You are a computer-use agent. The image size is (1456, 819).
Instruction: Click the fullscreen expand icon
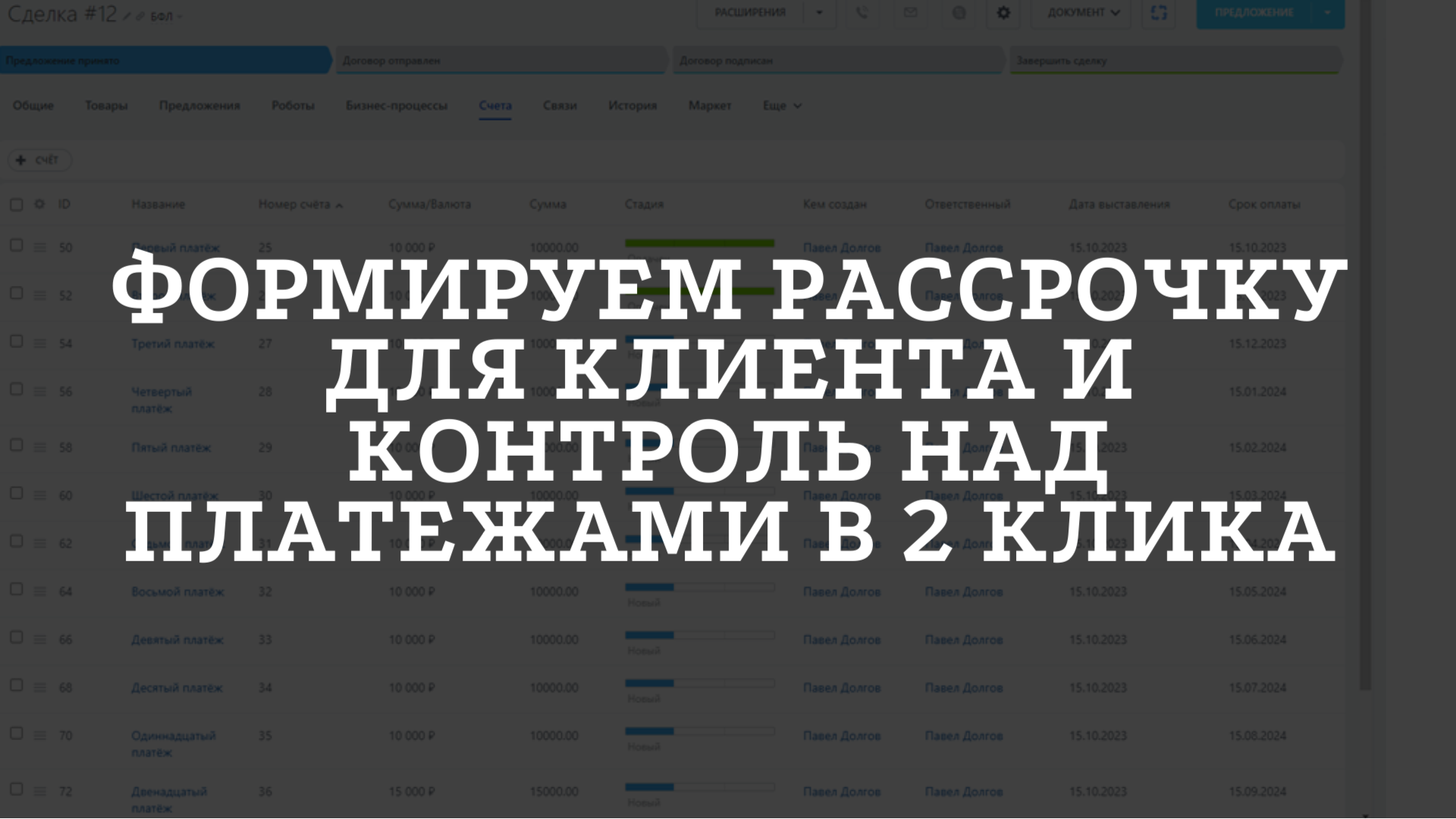point(1158,13)
